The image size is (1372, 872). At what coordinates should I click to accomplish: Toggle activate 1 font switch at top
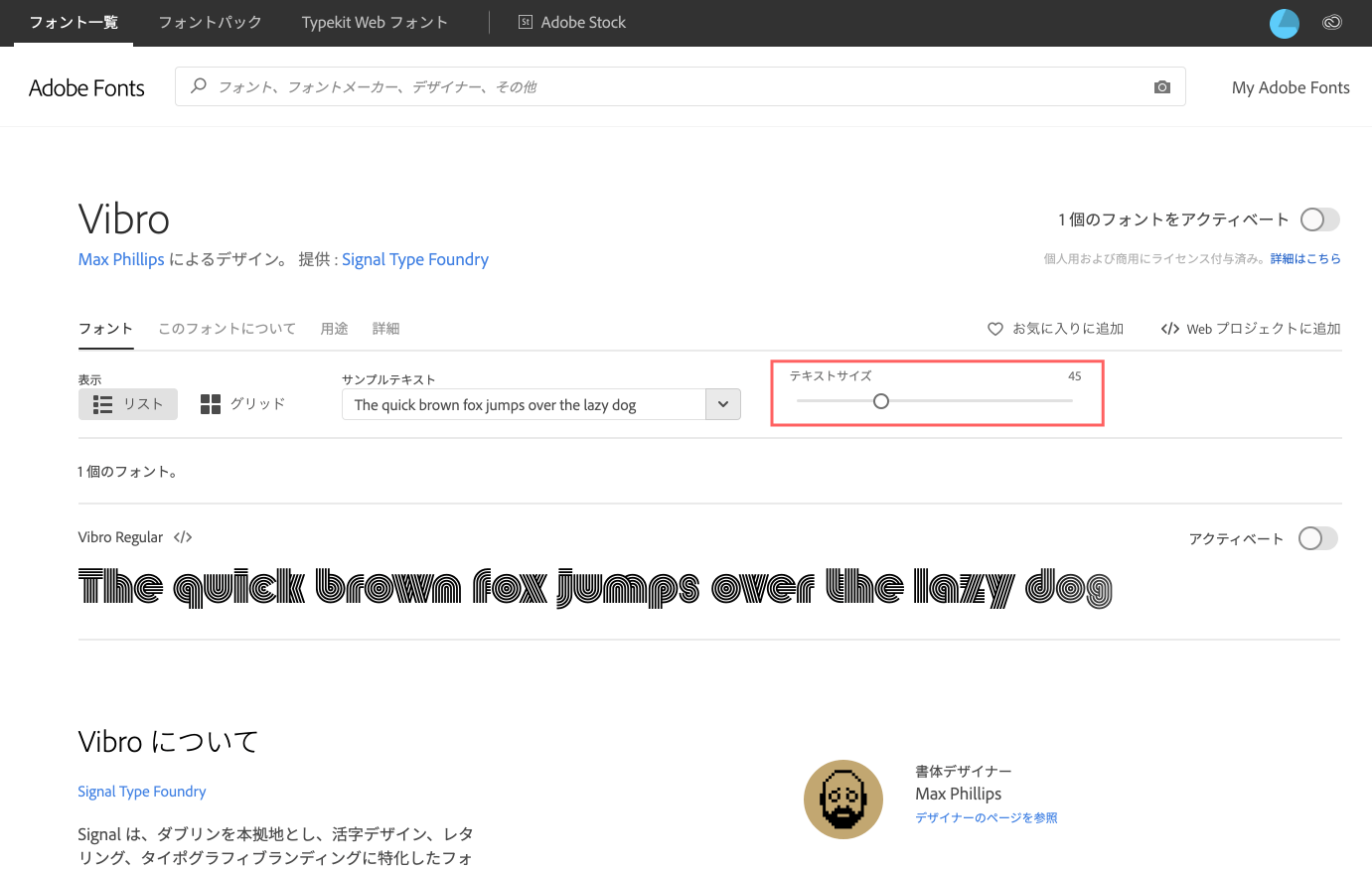pos(1320,219)
